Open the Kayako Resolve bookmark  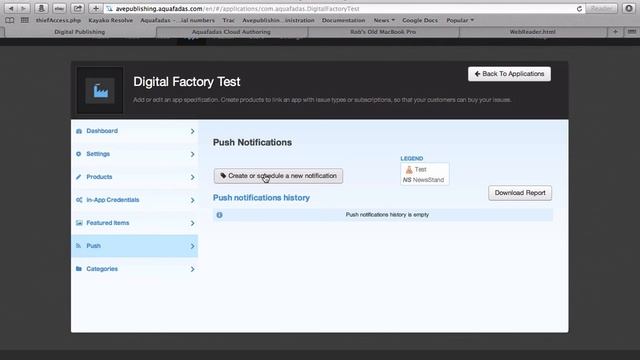tap(111, 20)
